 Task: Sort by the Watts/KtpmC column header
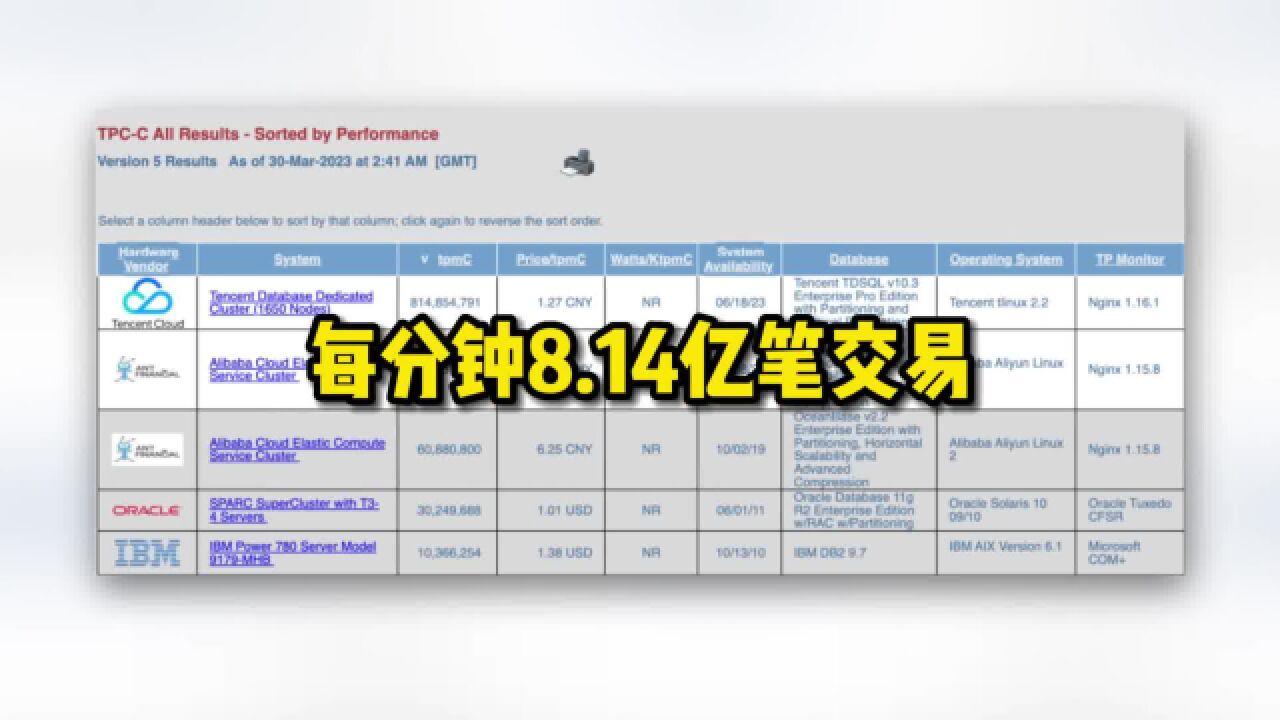click(651, 259)
